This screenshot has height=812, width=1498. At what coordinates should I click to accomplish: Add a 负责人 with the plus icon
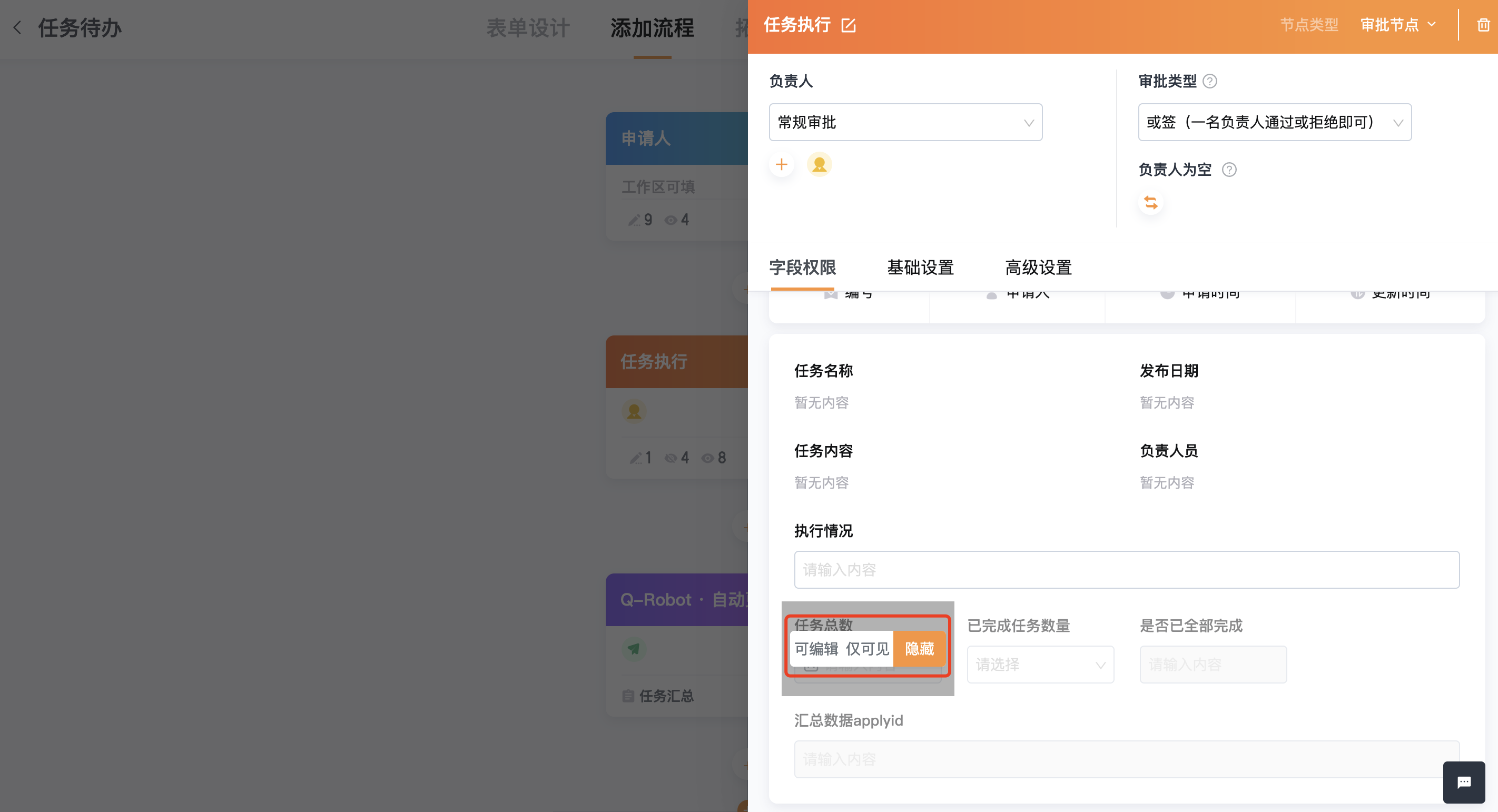(x=782, y=164)
